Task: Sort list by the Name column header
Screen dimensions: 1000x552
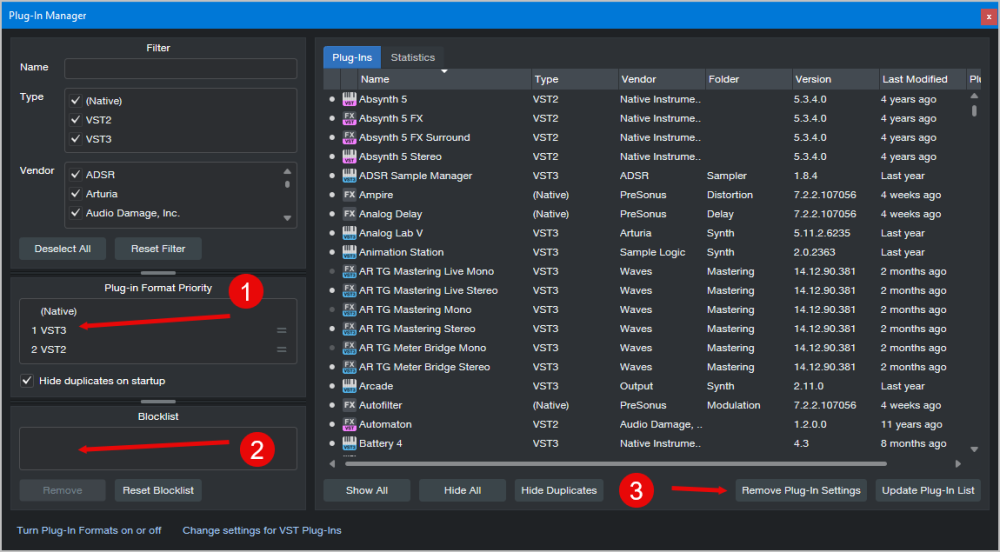Action: tap(445, 79)
